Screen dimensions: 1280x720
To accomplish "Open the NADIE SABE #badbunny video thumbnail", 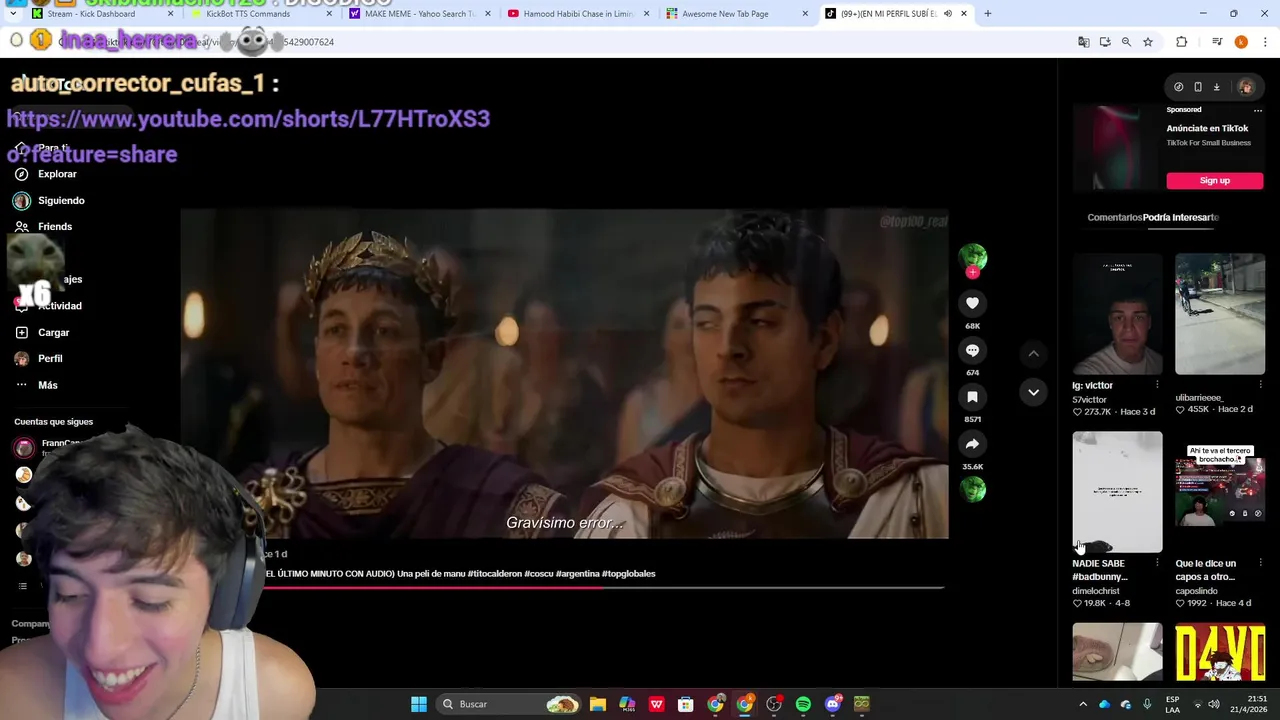I will click(x=1117, y=492).
